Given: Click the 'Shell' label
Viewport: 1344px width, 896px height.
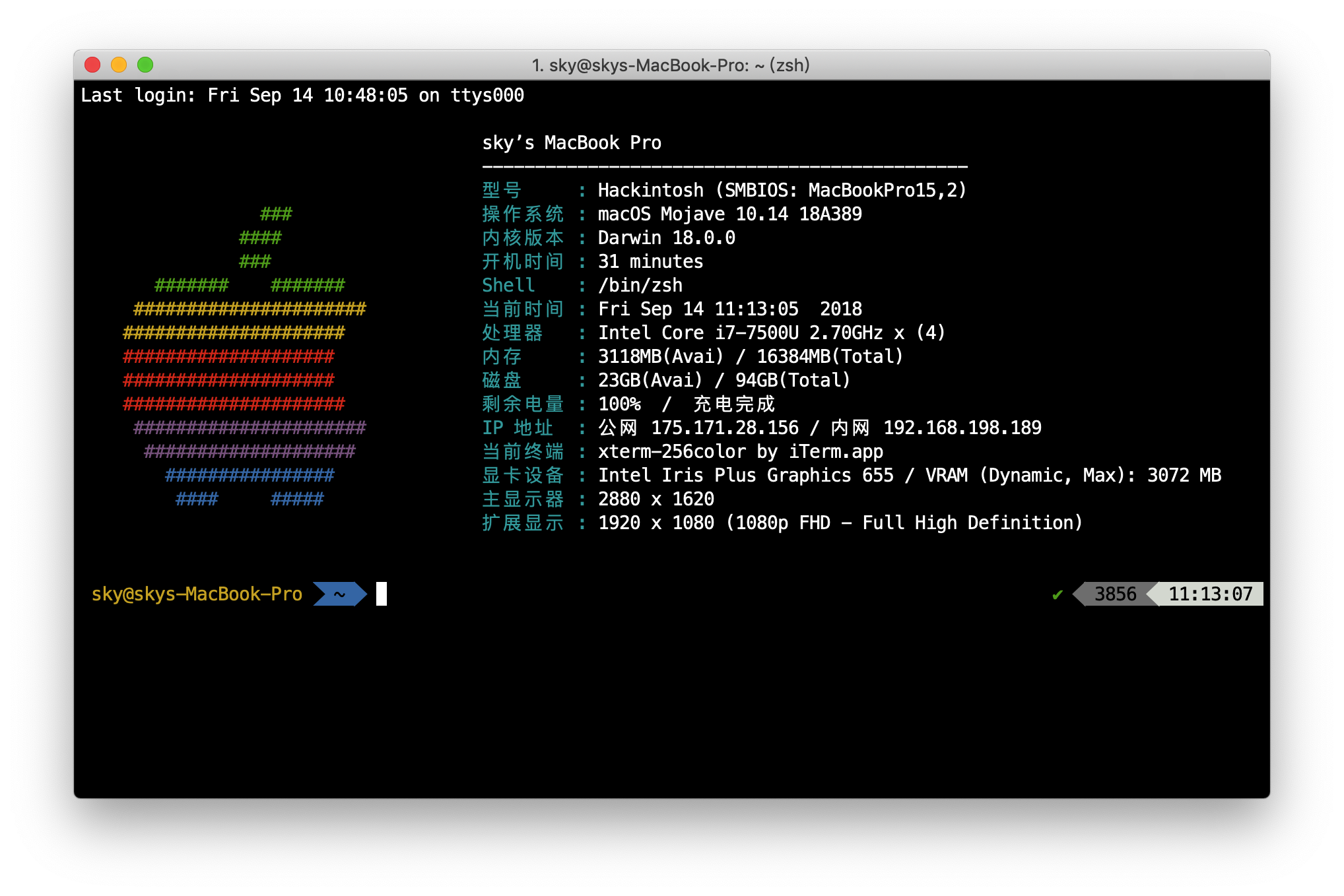Looking at the screenshot, I should (x=508, y=286).
